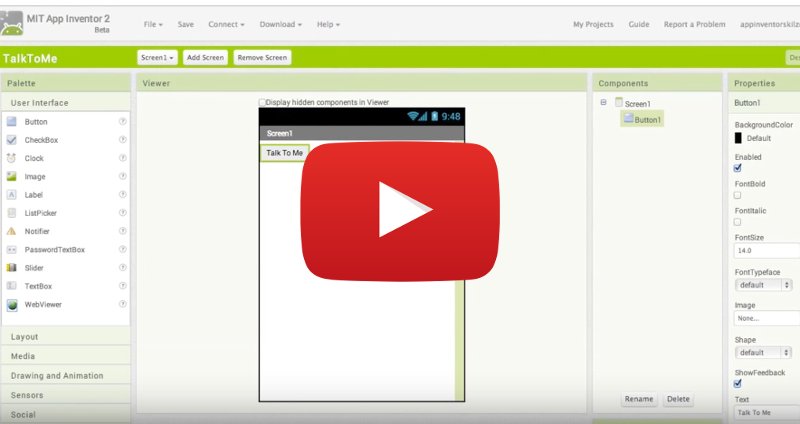Open help for Image component

(122, 176)
